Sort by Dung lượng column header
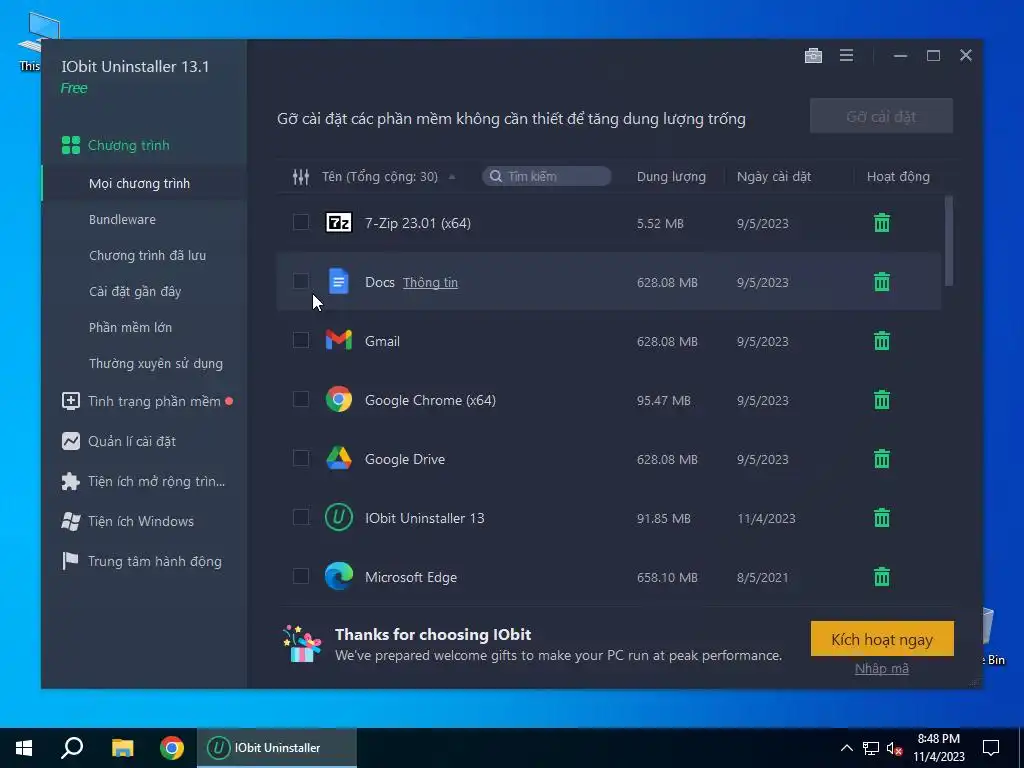This screenshot has width=1024, height=768. 671,176
